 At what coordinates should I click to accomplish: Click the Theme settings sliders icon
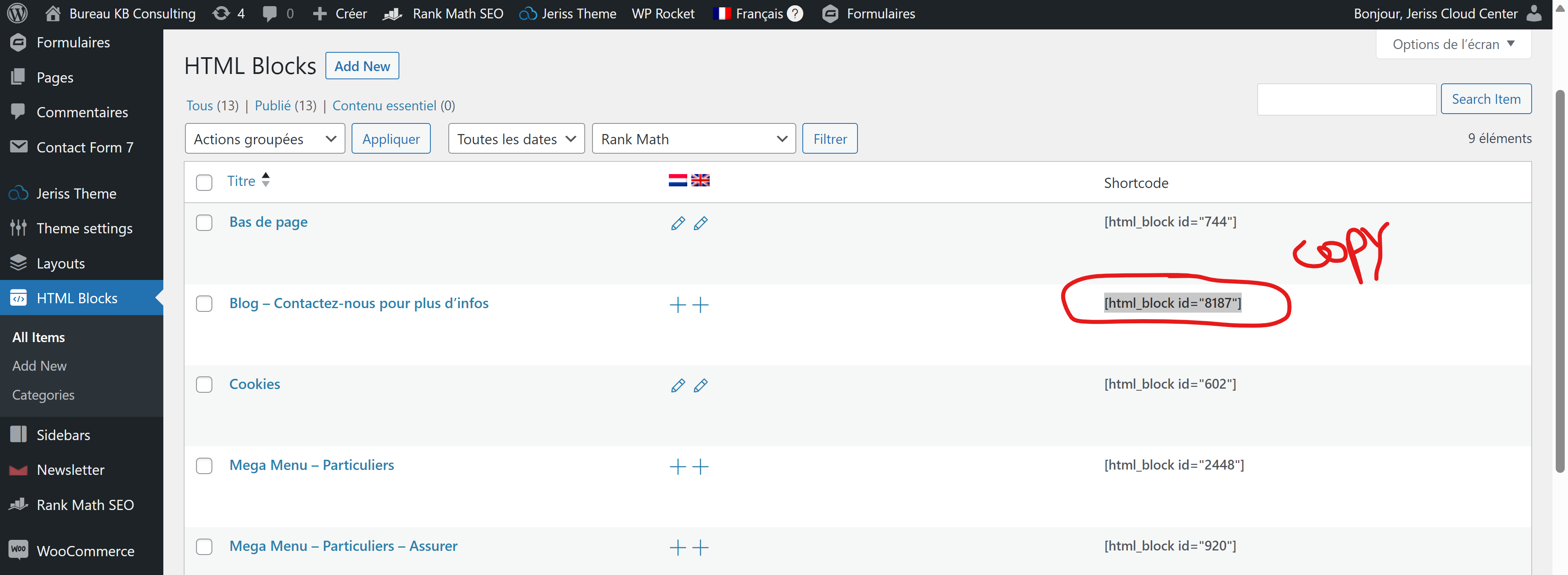click(18, 228)
